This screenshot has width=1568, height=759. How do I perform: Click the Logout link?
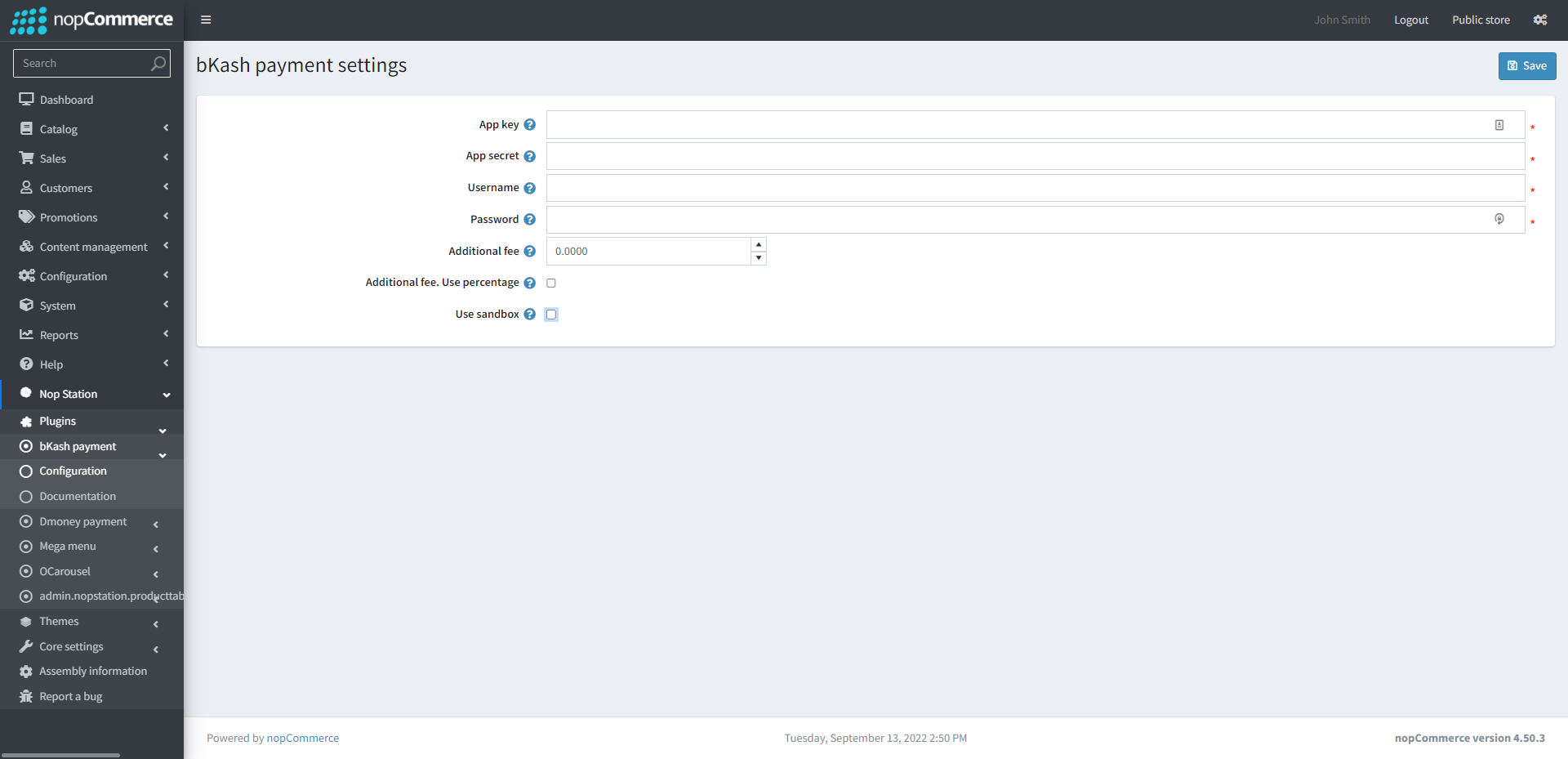1411,20
